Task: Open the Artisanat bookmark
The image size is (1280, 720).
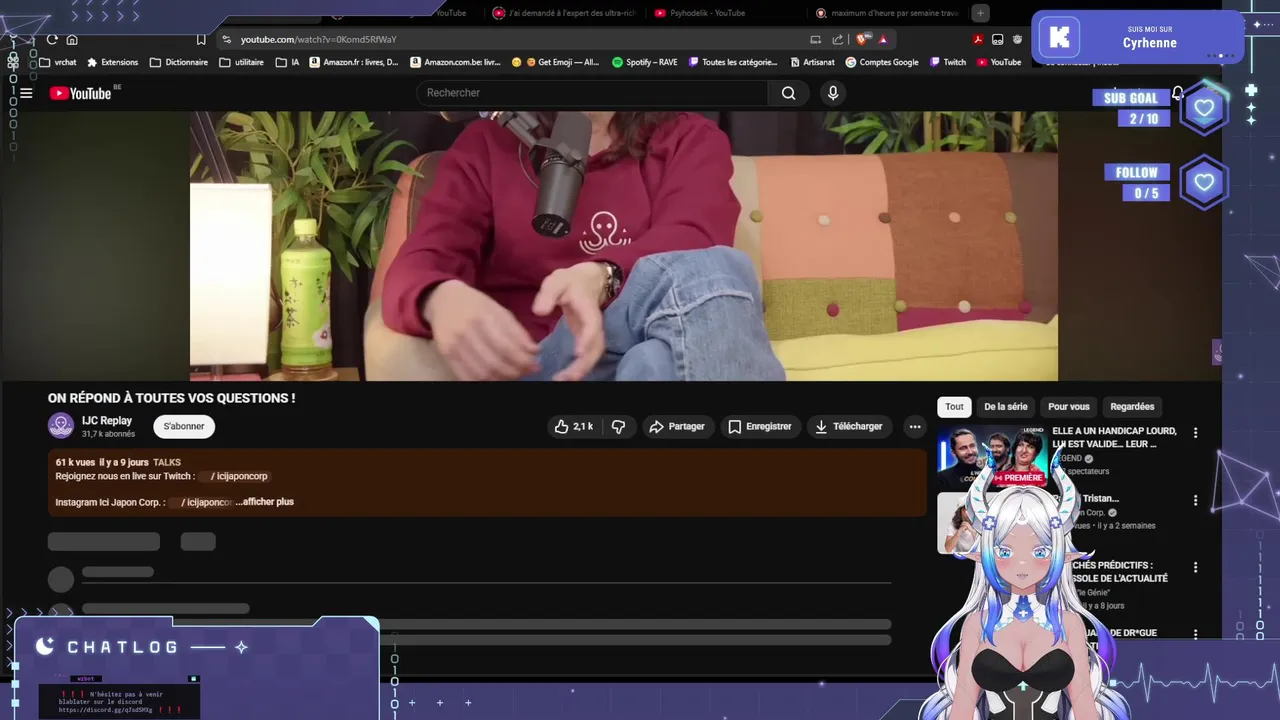Action: point(812,62)
